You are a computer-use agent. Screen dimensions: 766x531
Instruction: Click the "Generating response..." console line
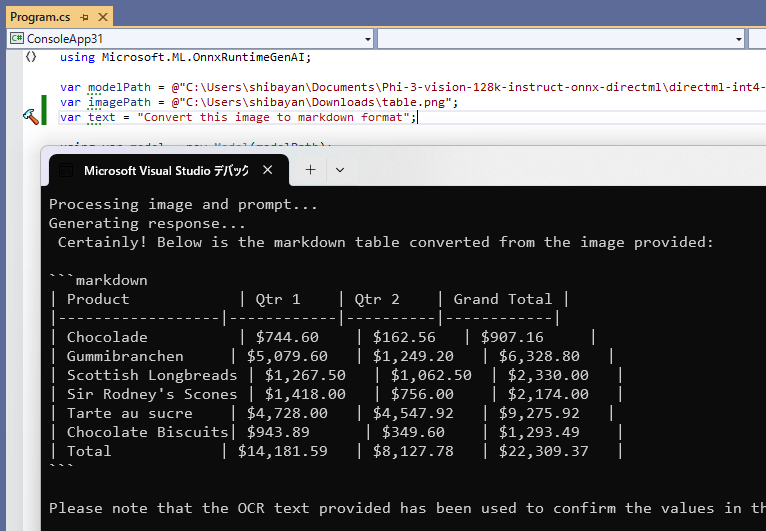click(x=147, y=223)
